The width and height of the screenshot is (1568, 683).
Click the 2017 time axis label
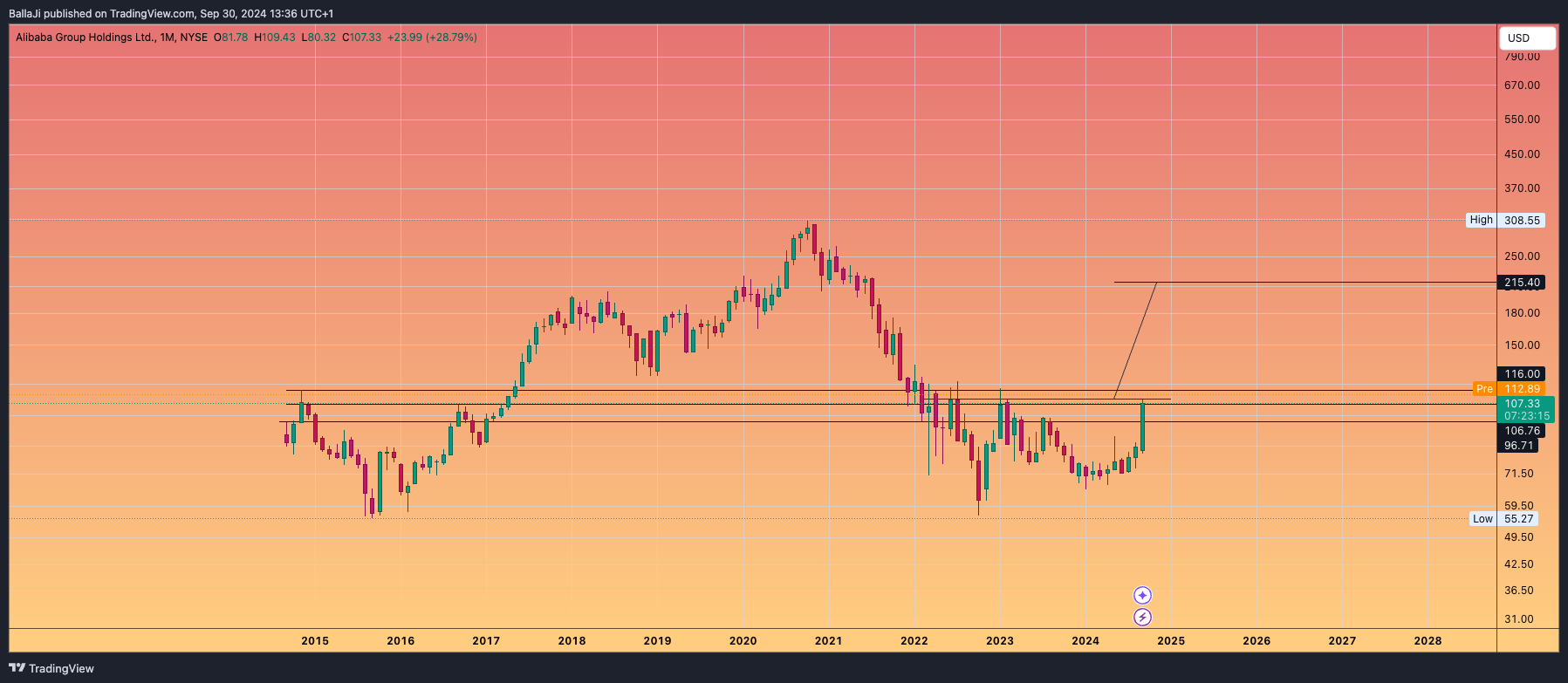pyautogui.click(x=486, y=641)
